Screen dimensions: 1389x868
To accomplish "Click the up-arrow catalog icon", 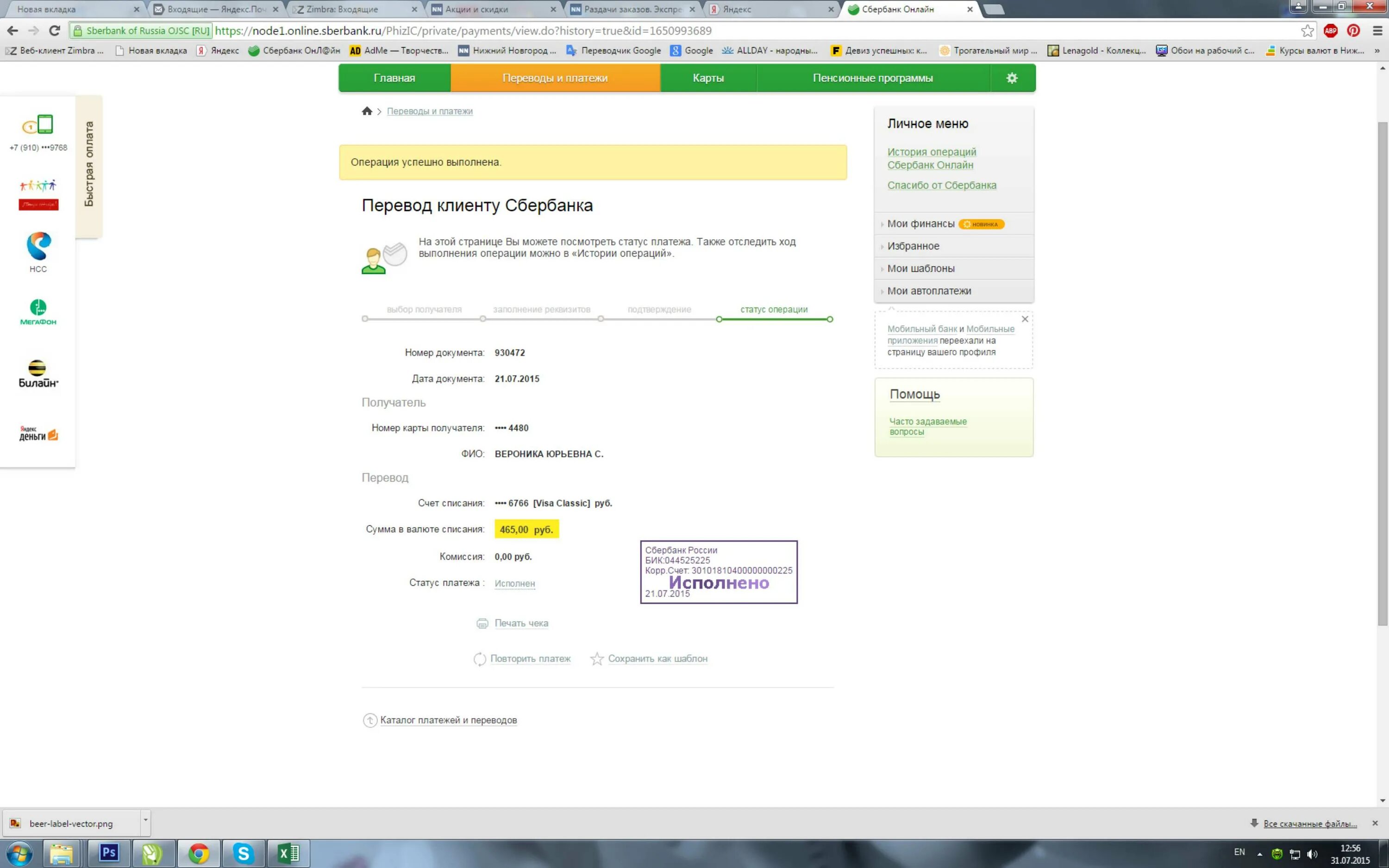I will pos(369,720).
